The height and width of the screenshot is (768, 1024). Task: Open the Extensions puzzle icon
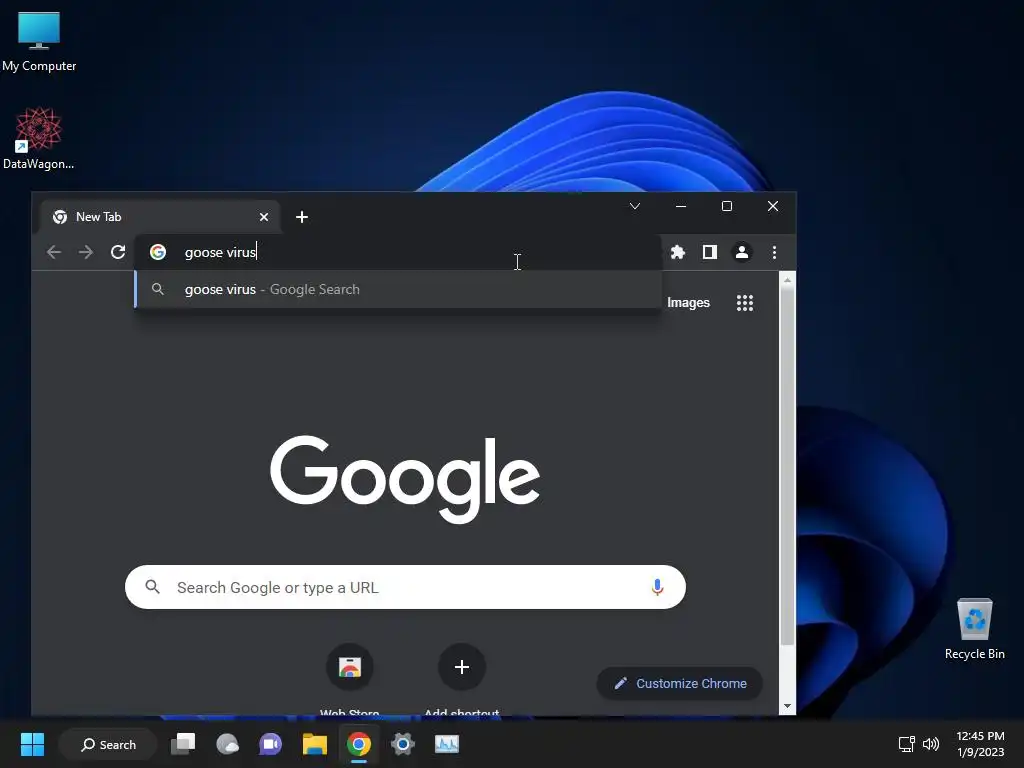pyautogui.click(x=678, y=252)
